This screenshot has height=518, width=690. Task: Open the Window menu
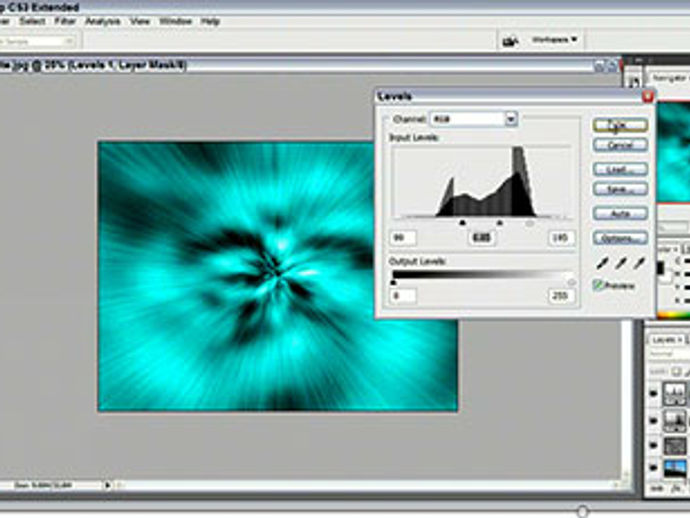tap(175, 21)
